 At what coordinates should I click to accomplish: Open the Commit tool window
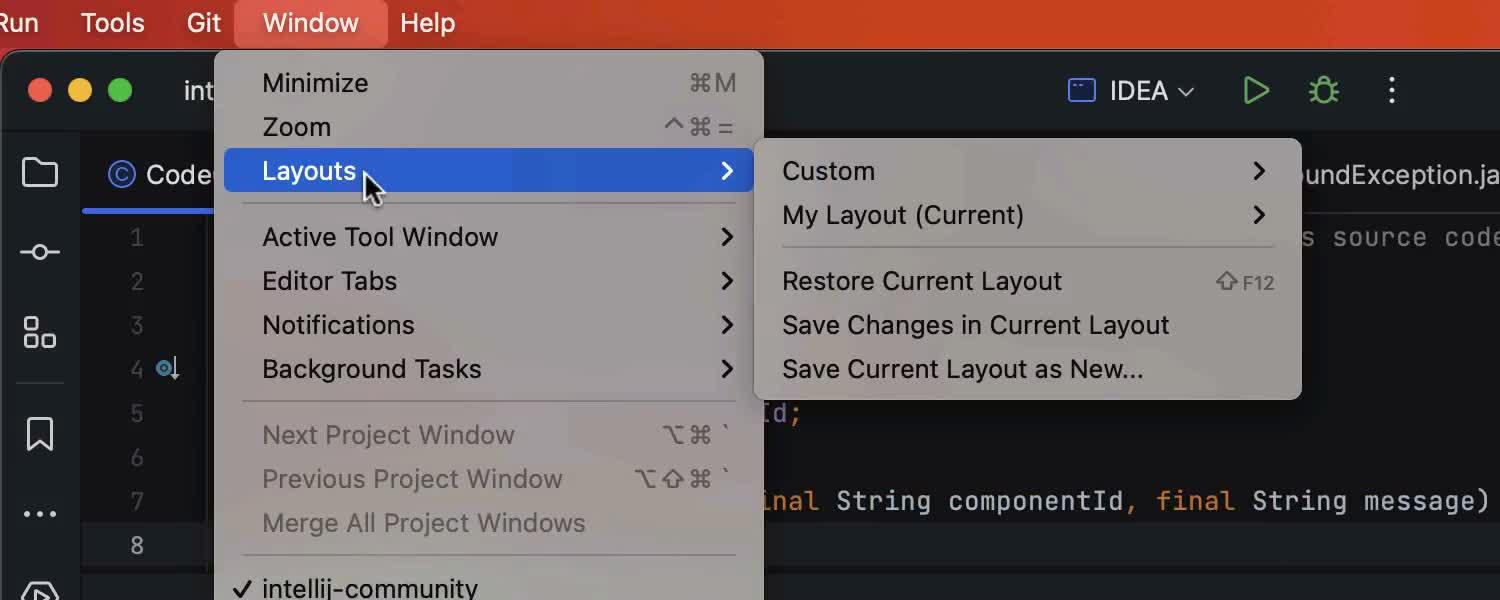click(x=40, y=251)
